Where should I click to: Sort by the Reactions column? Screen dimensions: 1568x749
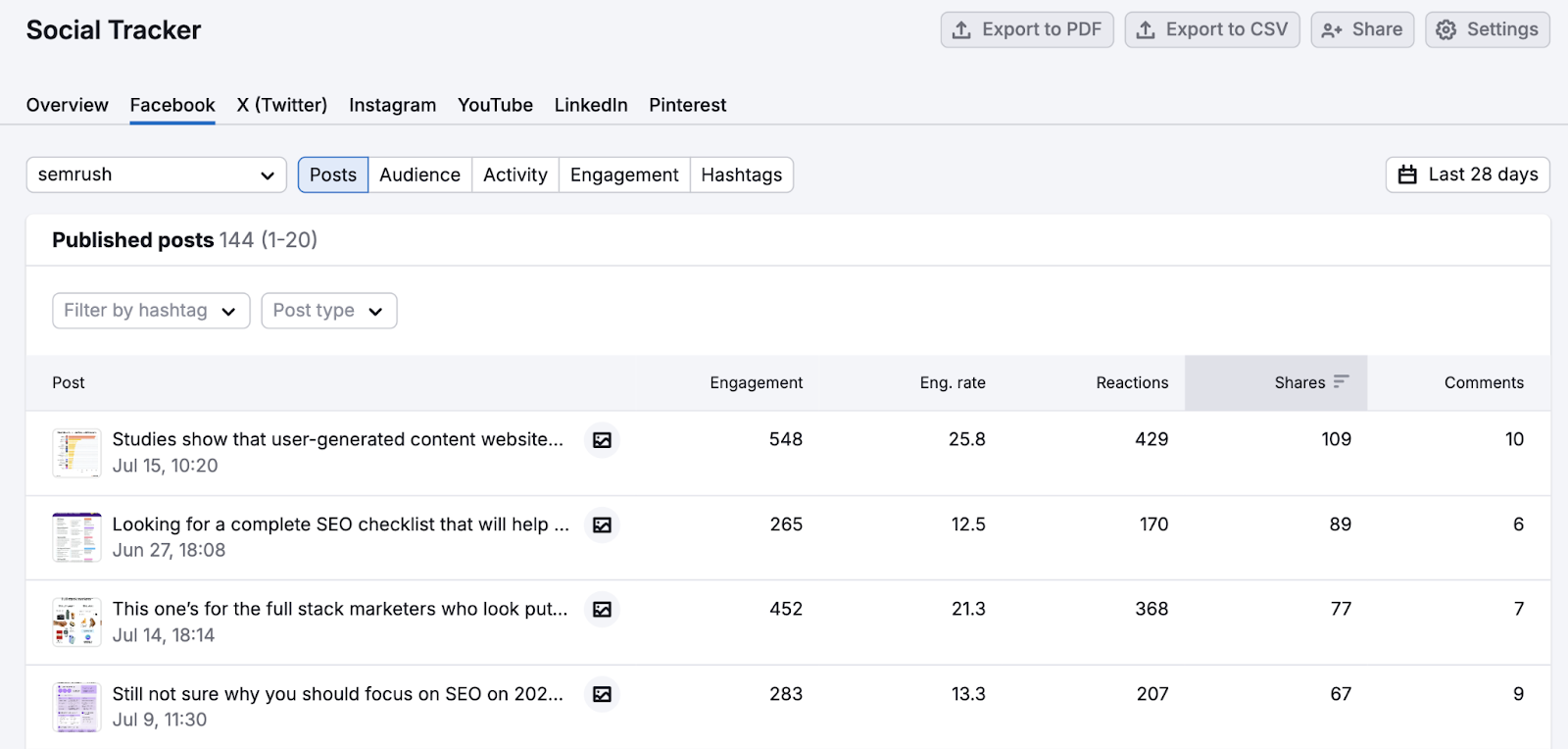coord(1132,382)
